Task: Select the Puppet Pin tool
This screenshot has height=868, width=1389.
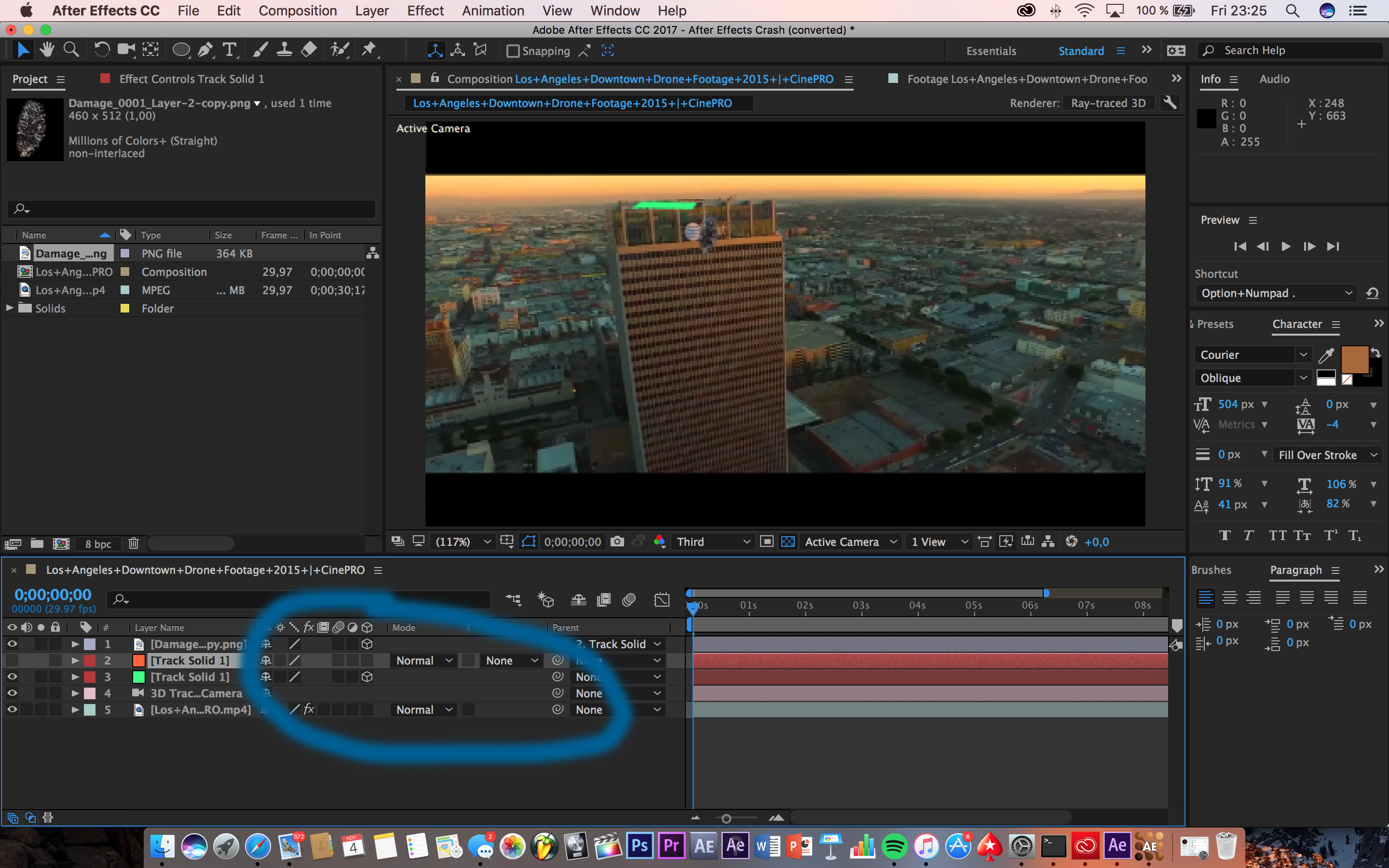Action: coord(368,51)
